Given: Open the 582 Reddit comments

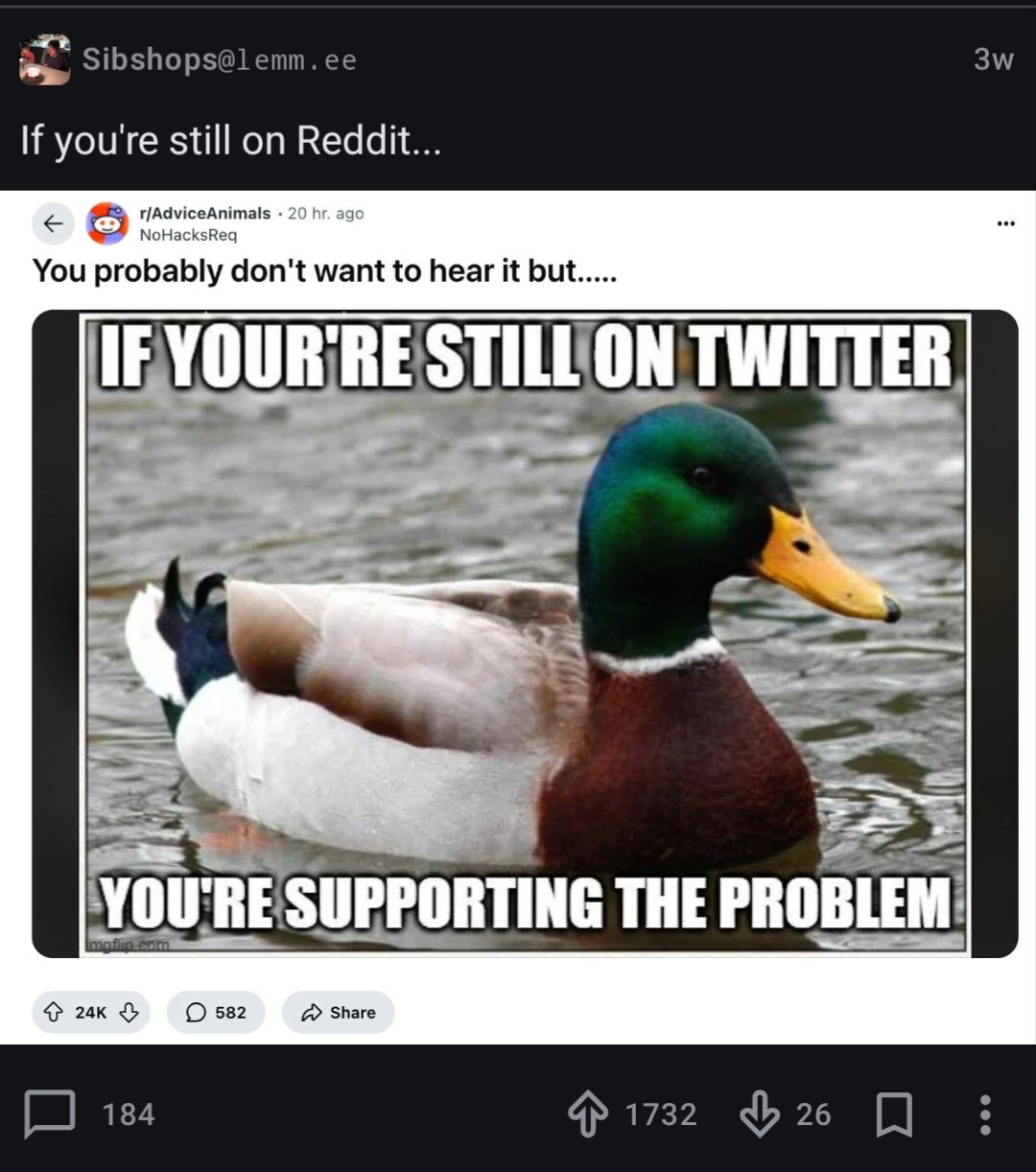Looking at the screenshot, I should pyautogui.click(x=216, y=1012).
